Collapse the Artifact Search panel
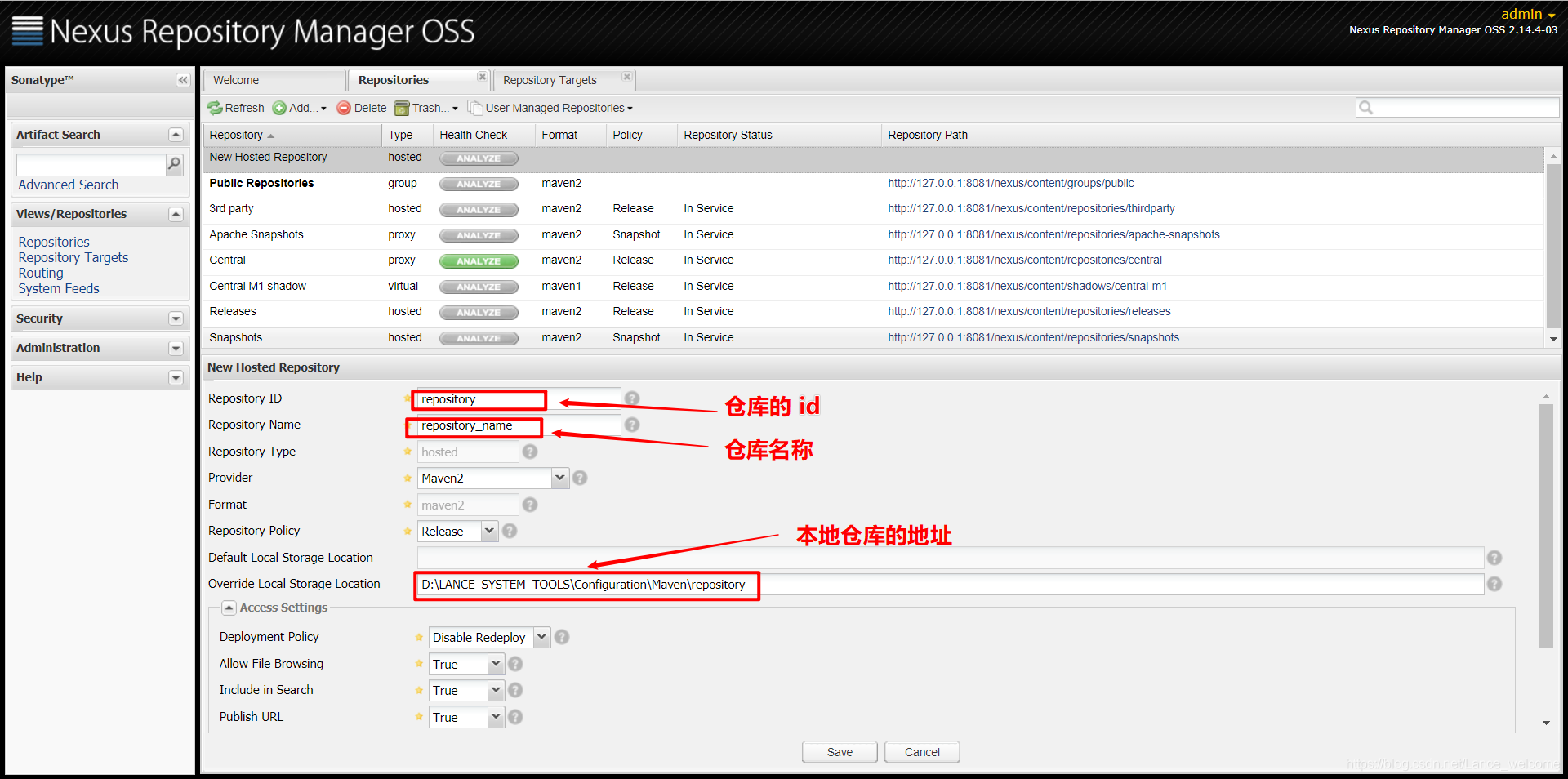This screenshot has width=1568, height=779. (176, 135)
